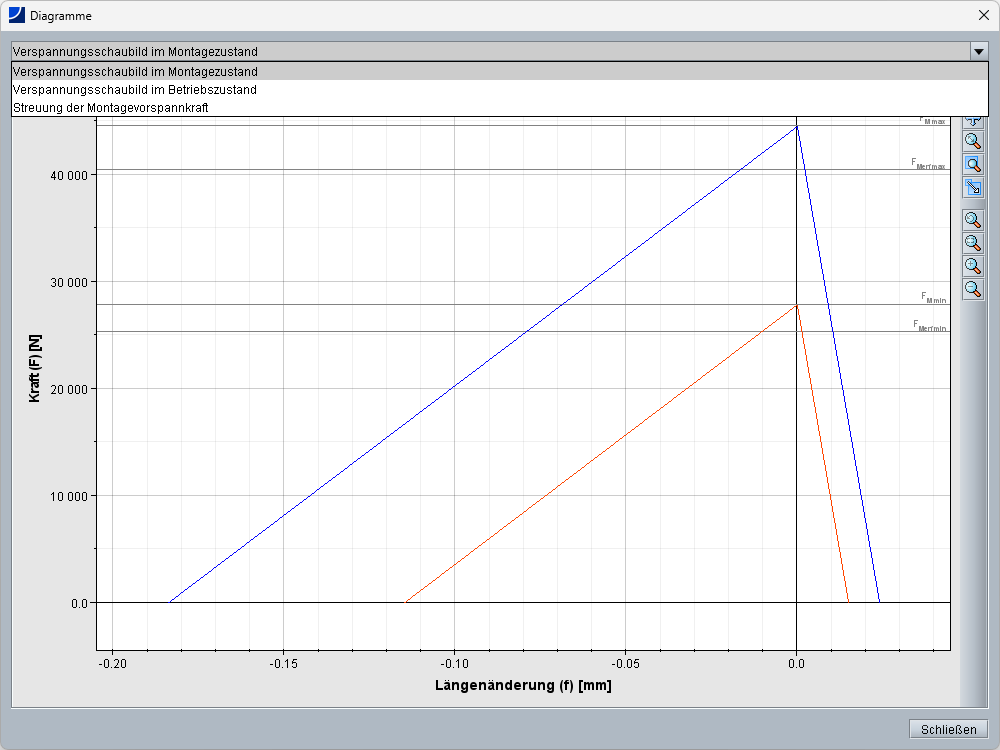Screen dimensions: 1000x750
Task: Select the zoom window area tool
Action: click(x=972, y=164)
